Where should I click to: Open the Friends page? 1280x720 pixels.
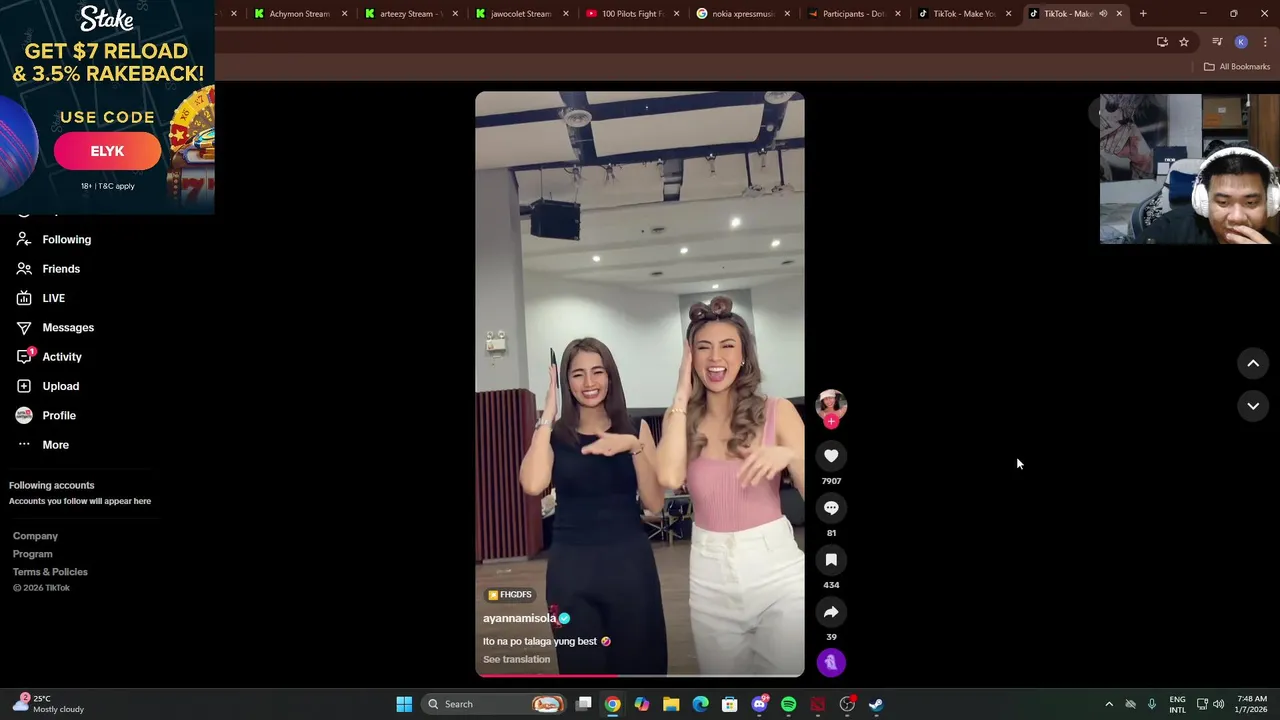(48, 269)
